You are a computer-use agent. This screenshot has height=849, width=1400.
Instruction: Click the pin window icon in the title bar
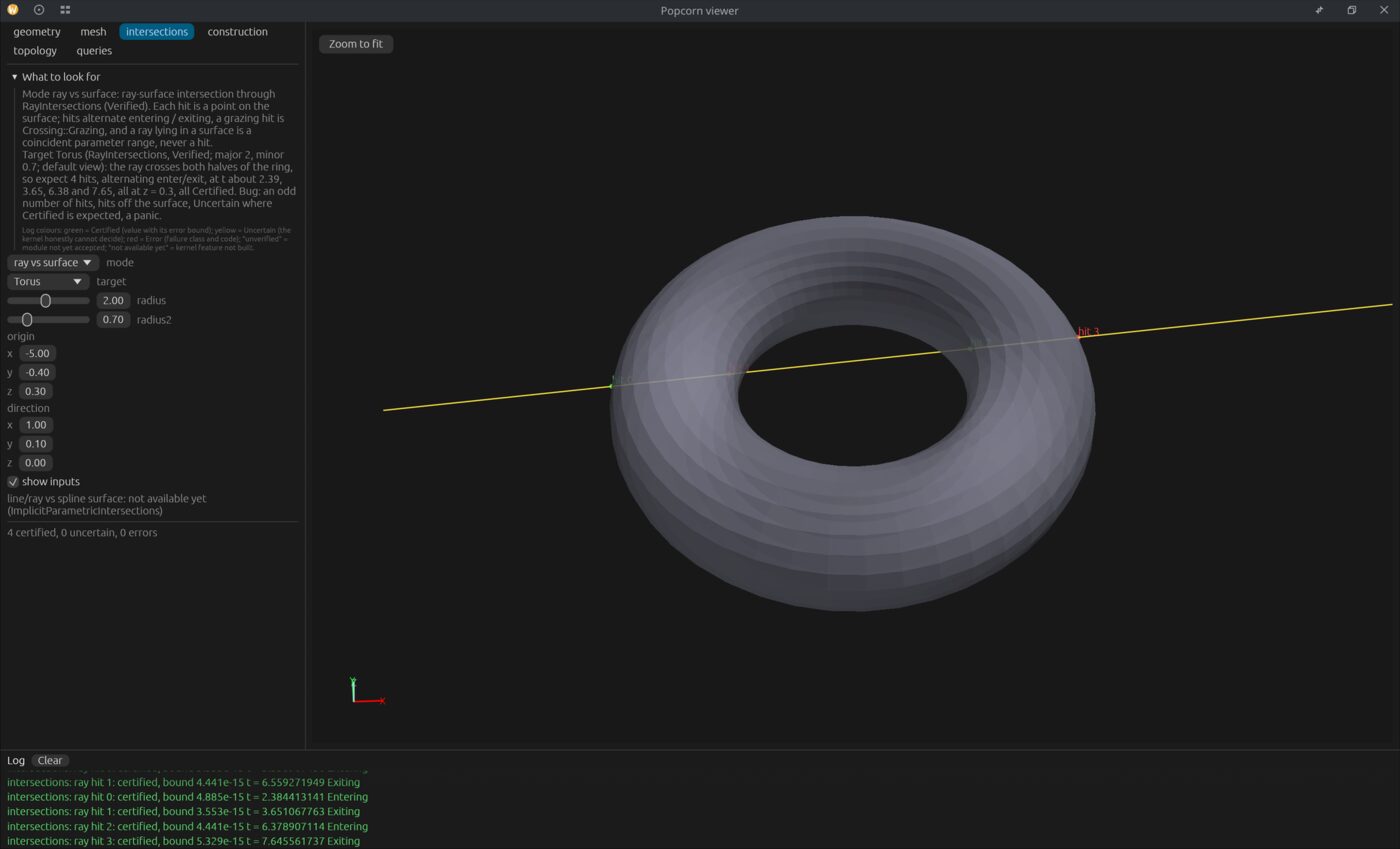tap(1319, 10)
